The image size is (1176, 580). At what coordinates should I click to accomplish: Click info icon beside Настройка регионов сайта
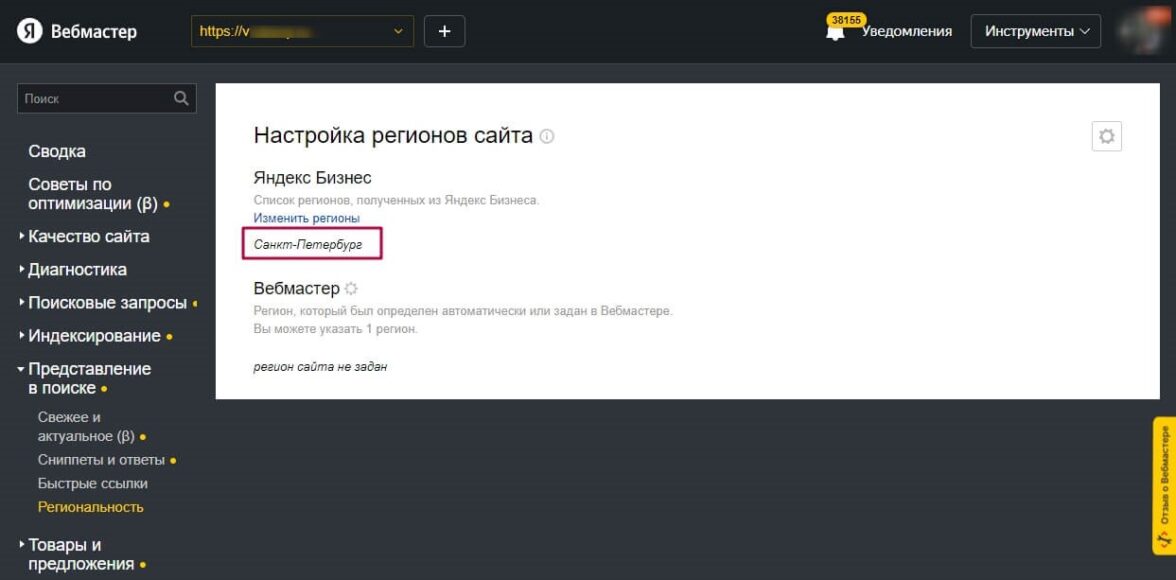547,137
